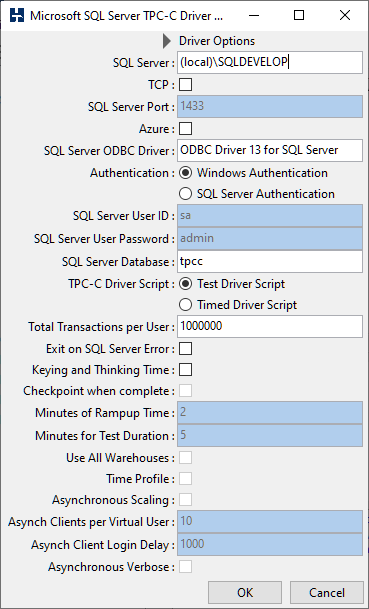Click Minutes for Test Duration field

(x=270, y=435)
